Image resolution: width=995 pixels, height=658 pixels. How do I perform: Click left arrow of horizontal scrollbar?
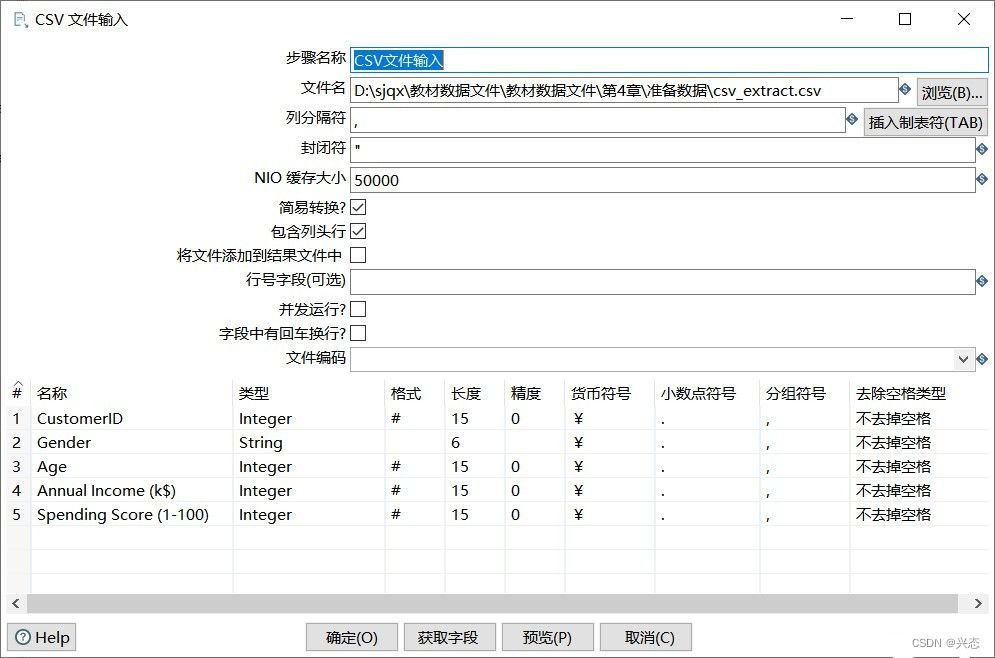click(16, 603)
